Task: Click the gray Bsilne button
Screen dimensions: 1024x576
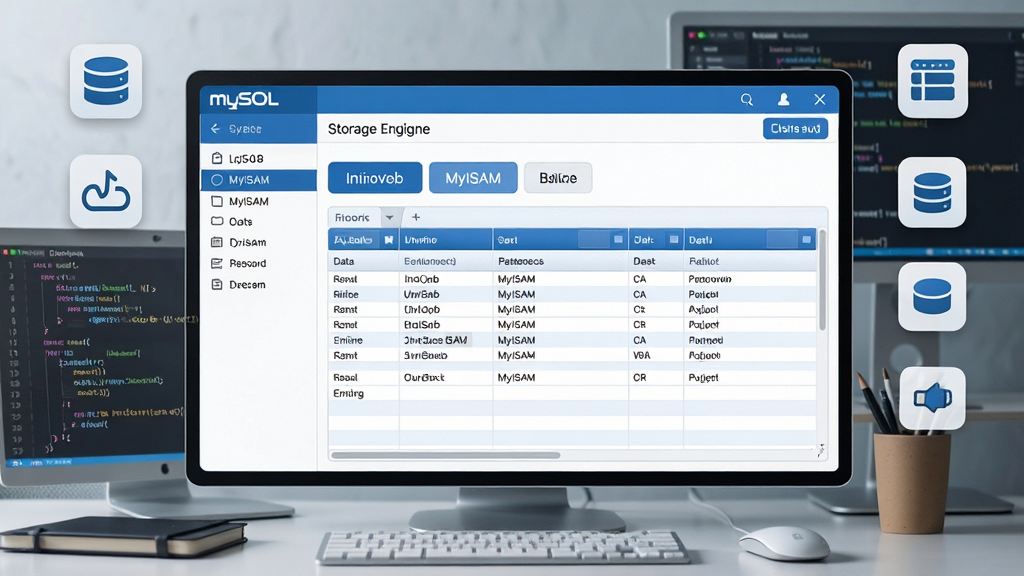Action: click(558, 178)
